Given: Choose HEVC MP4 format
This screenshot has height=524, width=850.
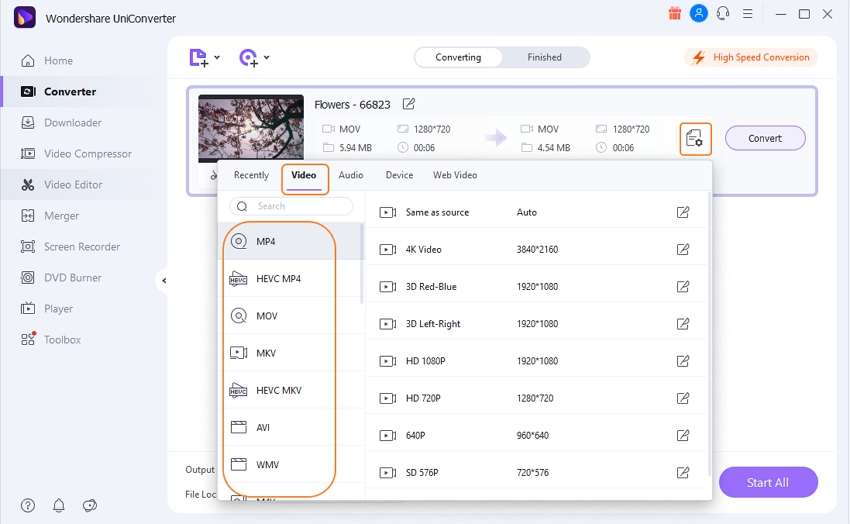Looking at the screenshot, I should click(x=290, y=279).
